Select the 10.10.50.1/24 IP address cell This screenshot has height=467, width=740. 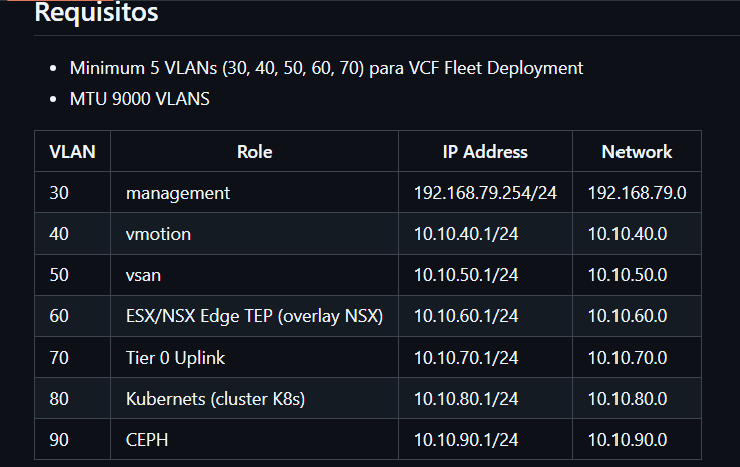click(x=466, y=275)
